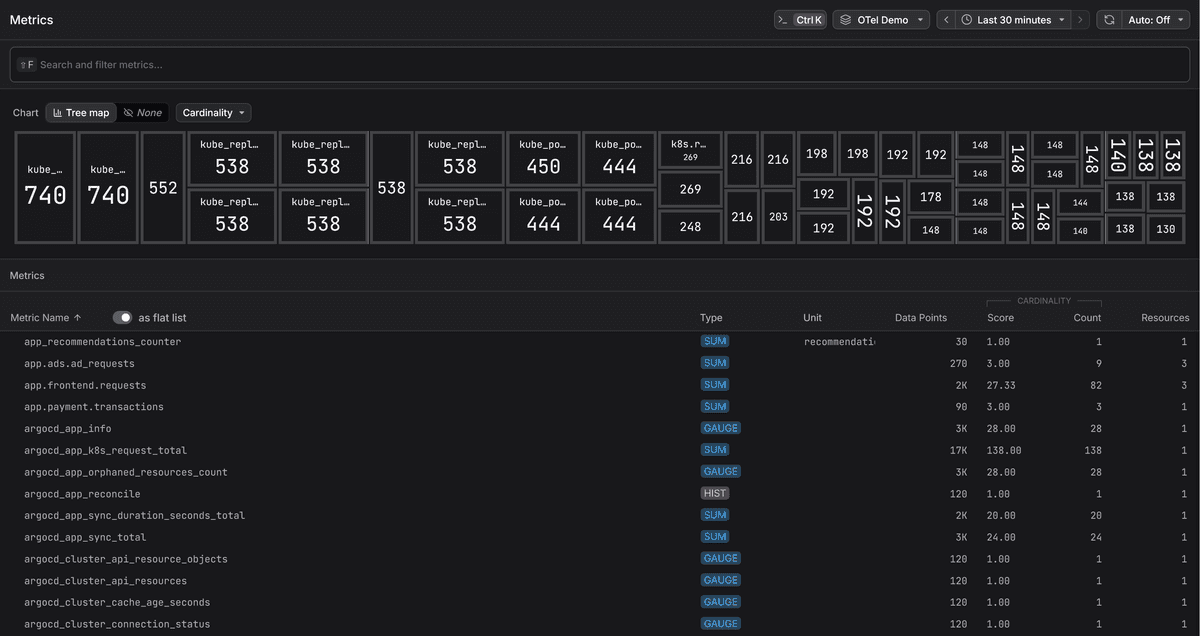Image resolution: width=1200 pixels, height=636 pixels.
Task: Click the GAUGE badge for argocd_app_info
Action: (x=721, y=428)
